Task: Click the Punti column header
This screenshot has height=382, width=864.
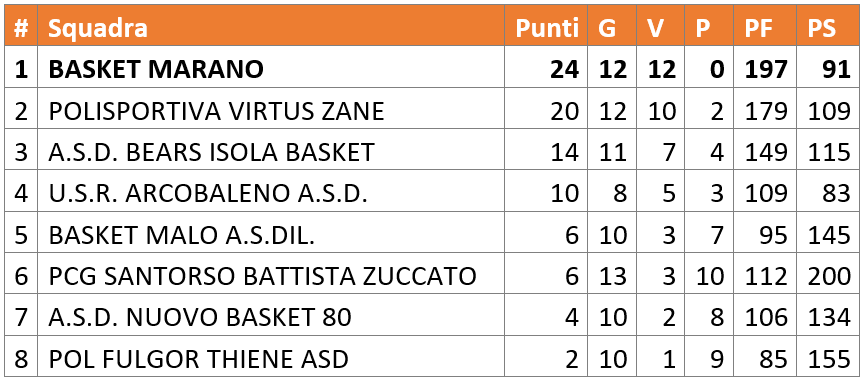Action: point(547,28)
